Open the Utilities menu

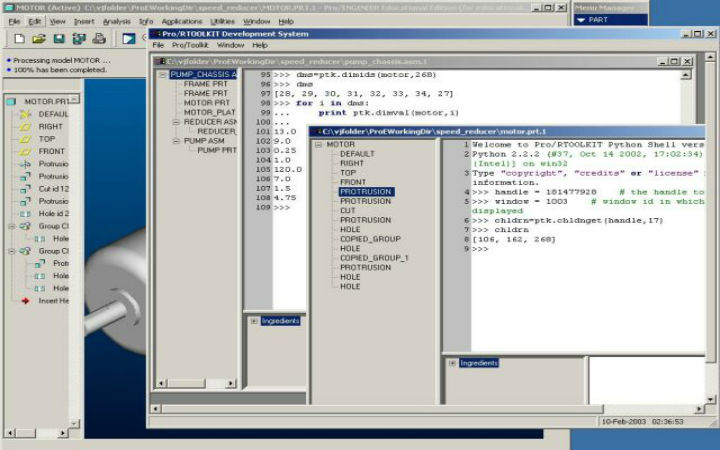pyautogui.click(x=222, y=22)
